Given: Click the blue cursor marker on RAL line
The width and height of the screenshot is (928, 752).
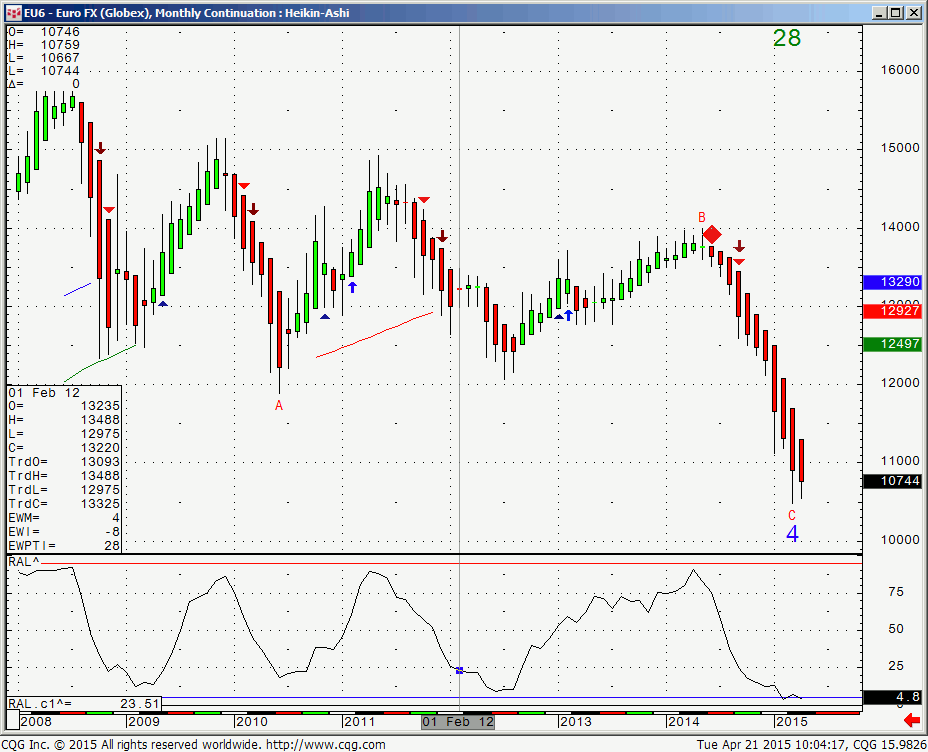Looking at the screenshot, I should [x=459, y=670].
